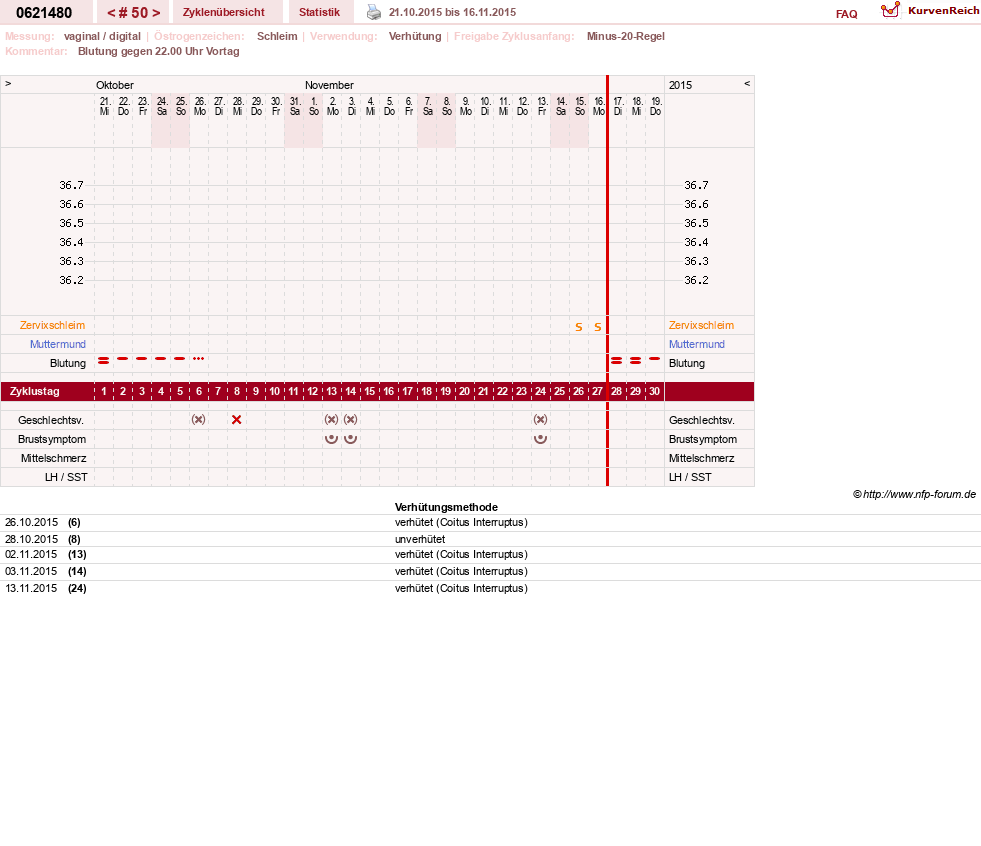The image size is (981, 846).
Task: Click the date column 16. Mo
Action: [598, 106]
